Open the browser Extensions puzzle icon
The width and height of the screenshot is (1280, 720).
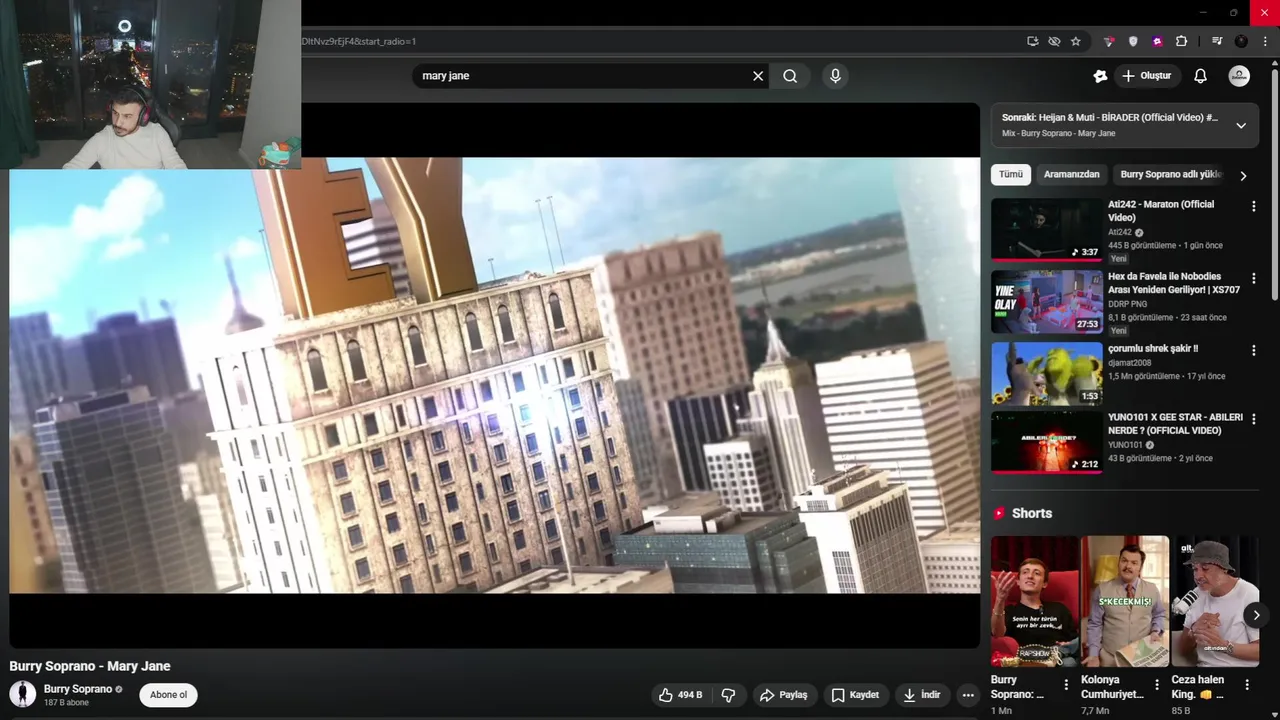tap(1181, 41)
